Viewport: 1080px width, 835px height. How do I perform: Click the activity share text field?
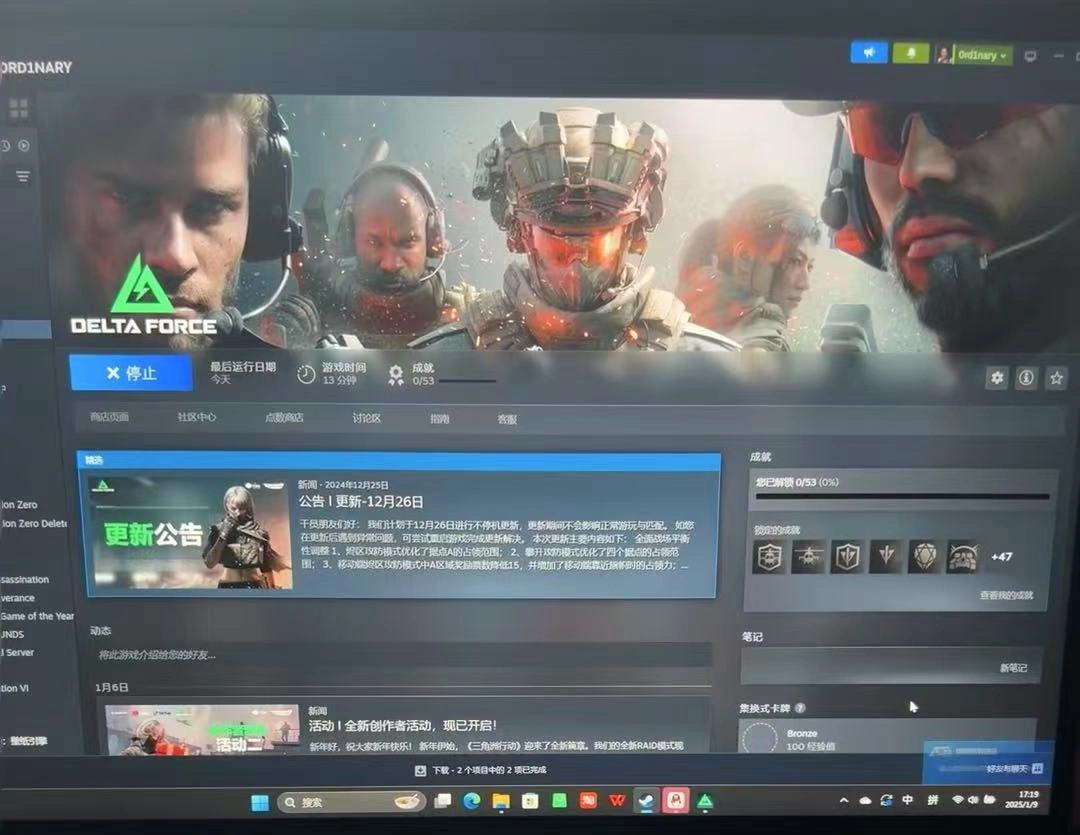click(x=403, y=654)
